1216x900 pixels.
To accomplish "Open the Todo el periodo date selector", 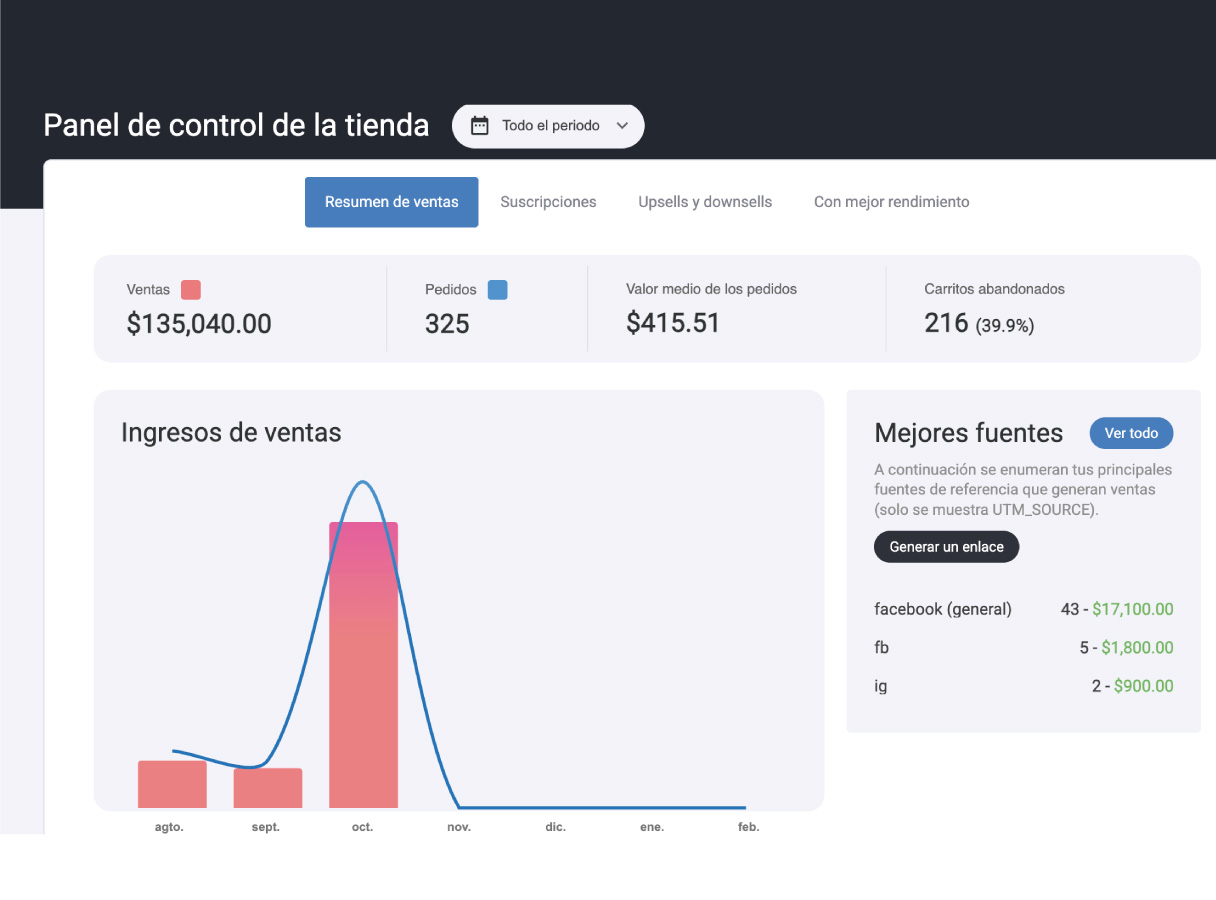I will (x=548, y=126).
